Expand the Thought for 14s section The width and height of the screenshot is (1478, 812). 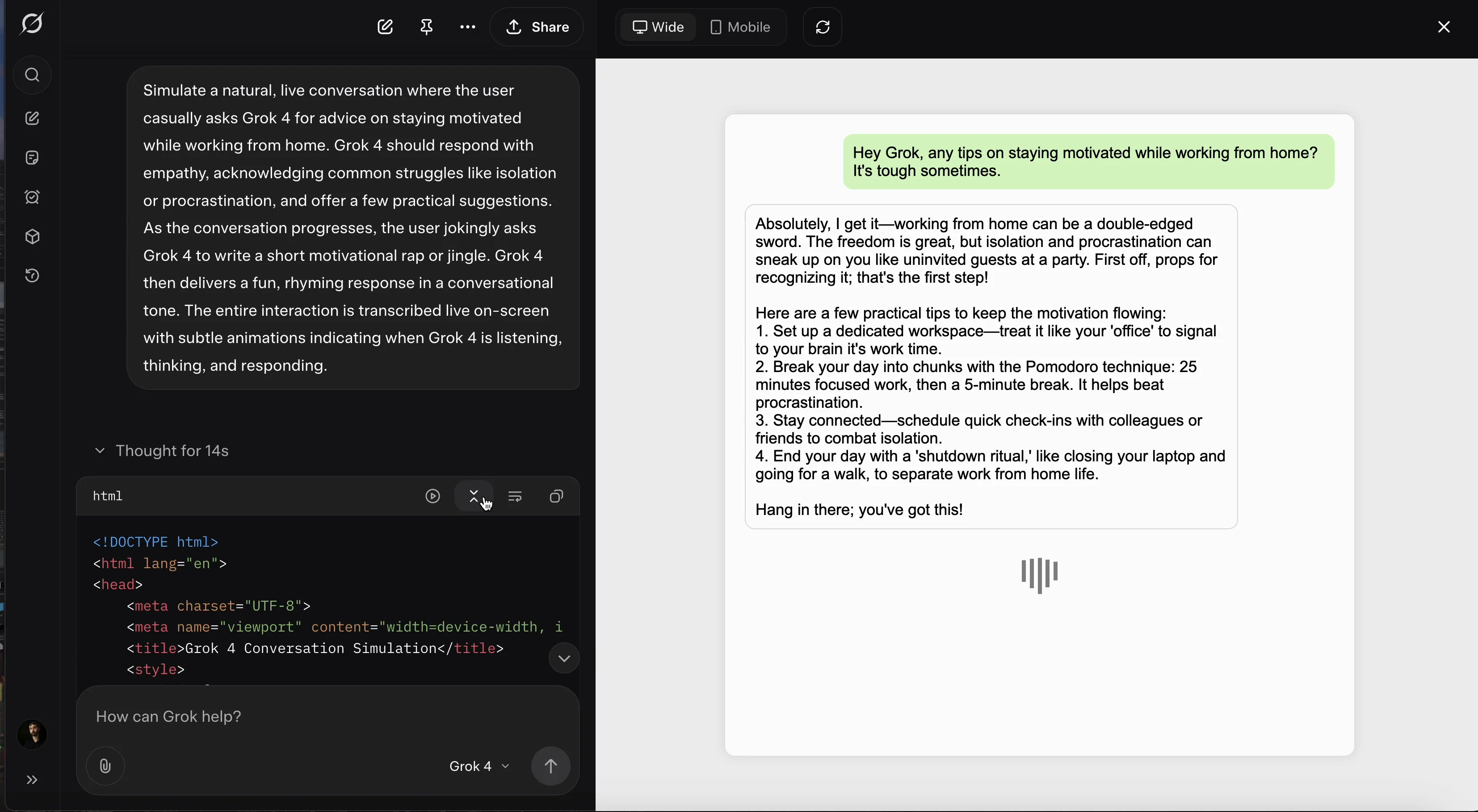(161, 451)
